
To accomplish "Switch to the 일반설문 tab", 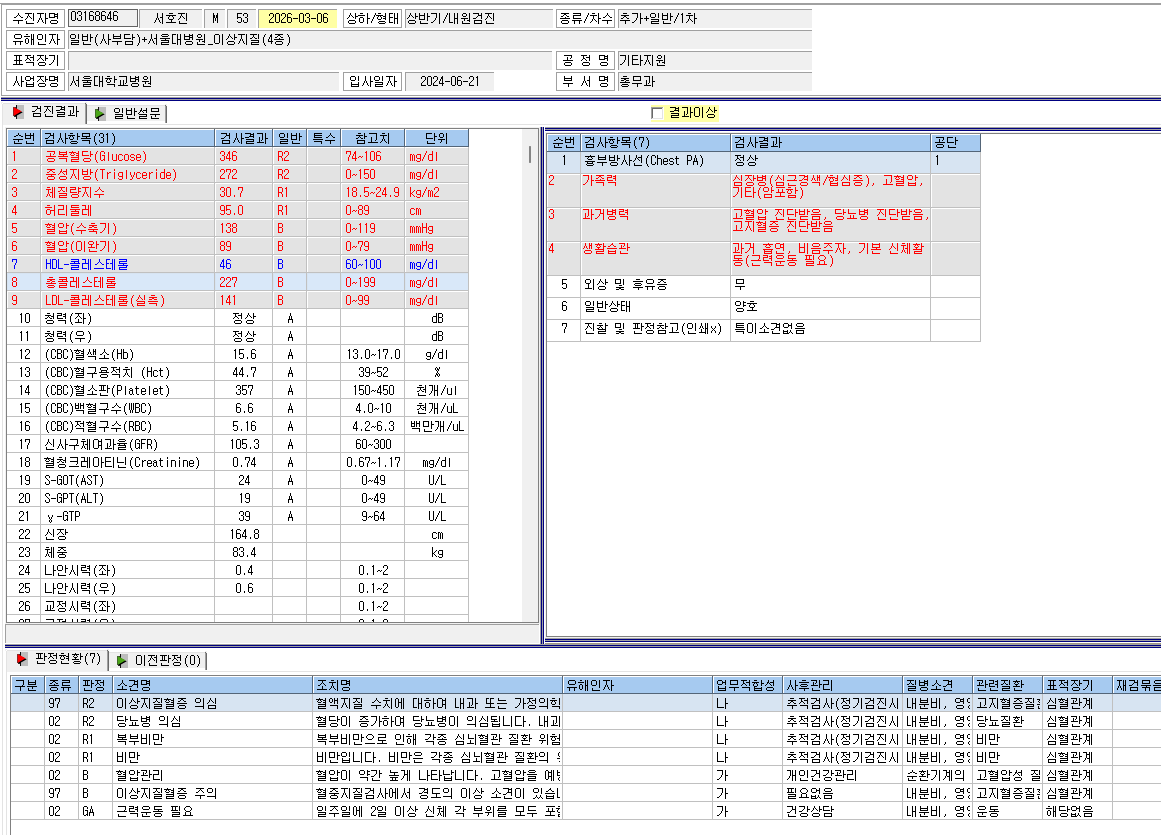I will coord(127,113).
